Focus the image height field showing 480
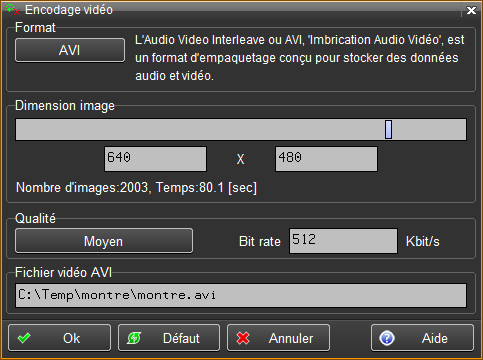This screenshot has height=360, width=483. pos(326,159)
